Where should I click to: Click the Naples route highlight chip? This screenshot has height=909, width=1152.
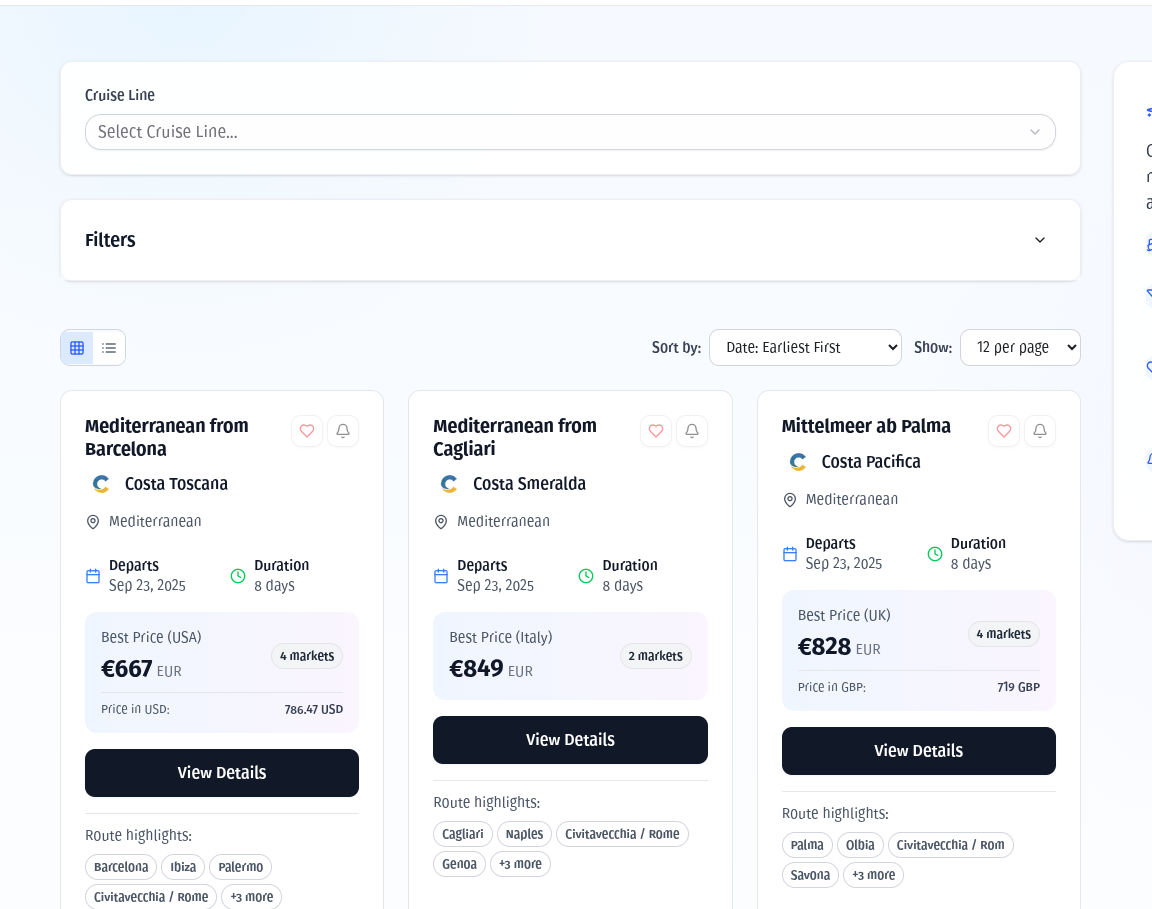(525, 834)
